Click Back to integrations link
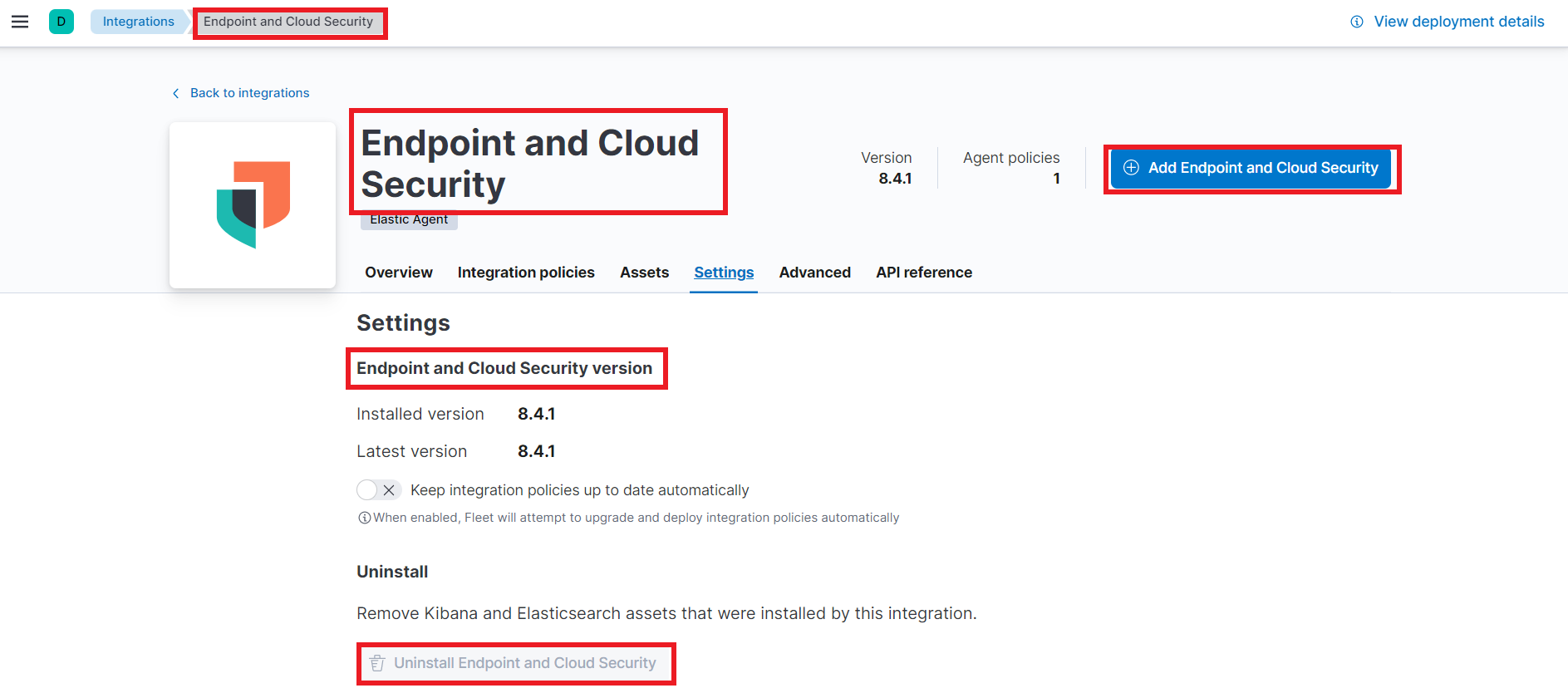The width and height of the screenshot is (1568, 688). click(249, 93)
